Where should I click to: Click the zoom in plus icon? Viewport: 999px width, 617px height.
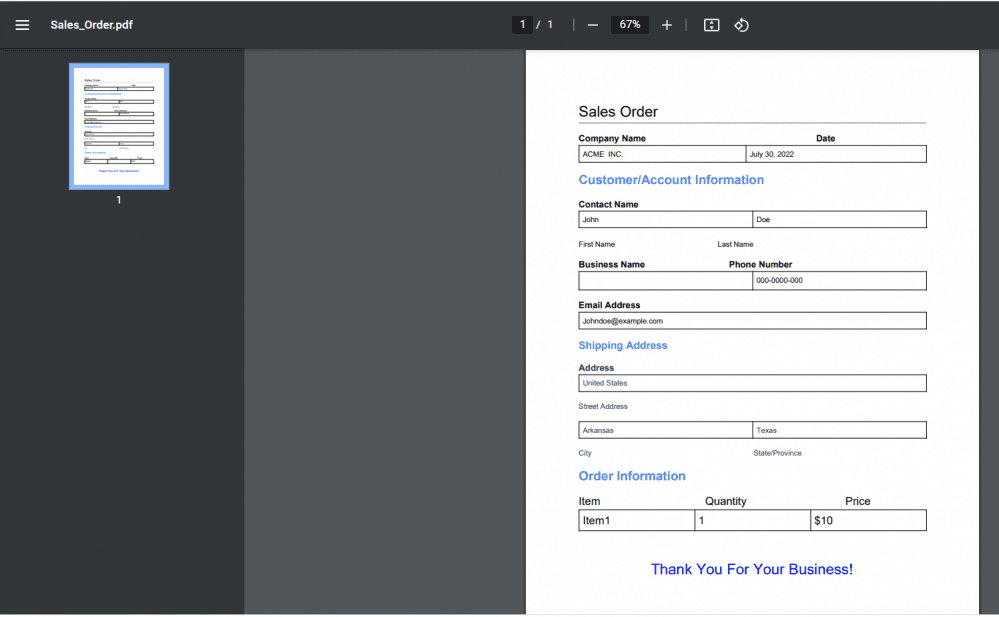[x=667, y=25]
